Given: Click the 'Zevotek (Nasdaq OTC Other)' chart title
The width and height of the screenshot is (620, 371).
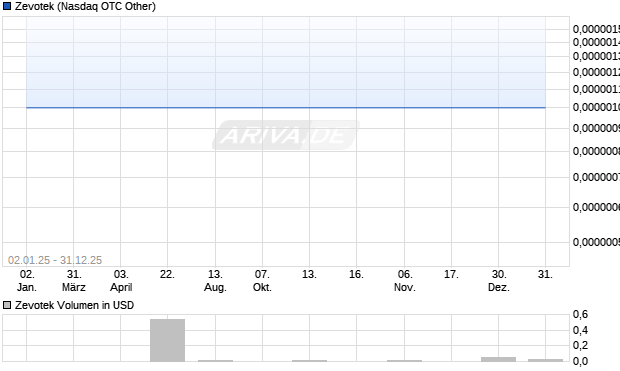Looking at the screenshot, I should (x=85, y=6).
